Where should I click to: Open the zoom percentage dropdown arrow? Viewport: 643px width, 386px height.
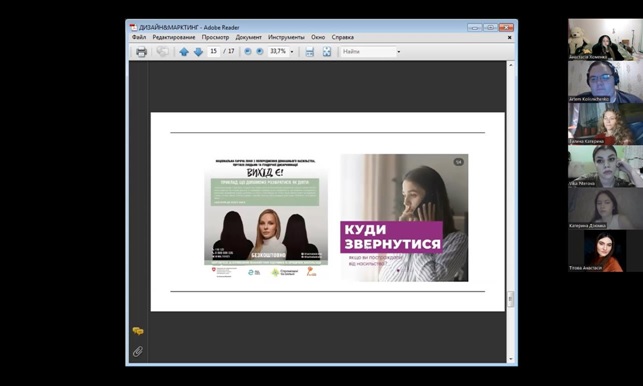tap(292, 52)
